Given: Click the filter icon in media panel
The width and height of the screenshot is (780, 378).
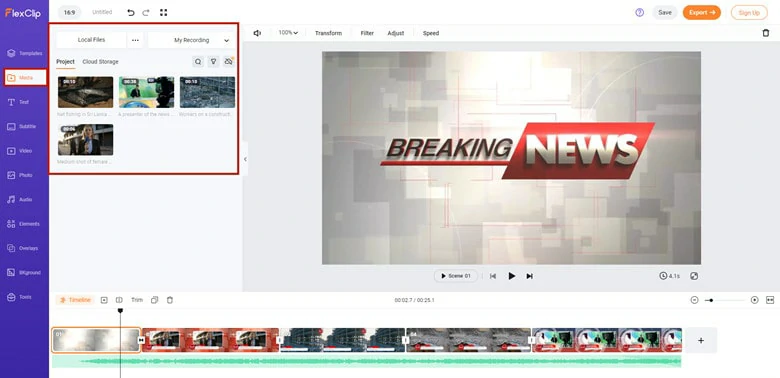Looking at the screenshot, I should (213, 62).
